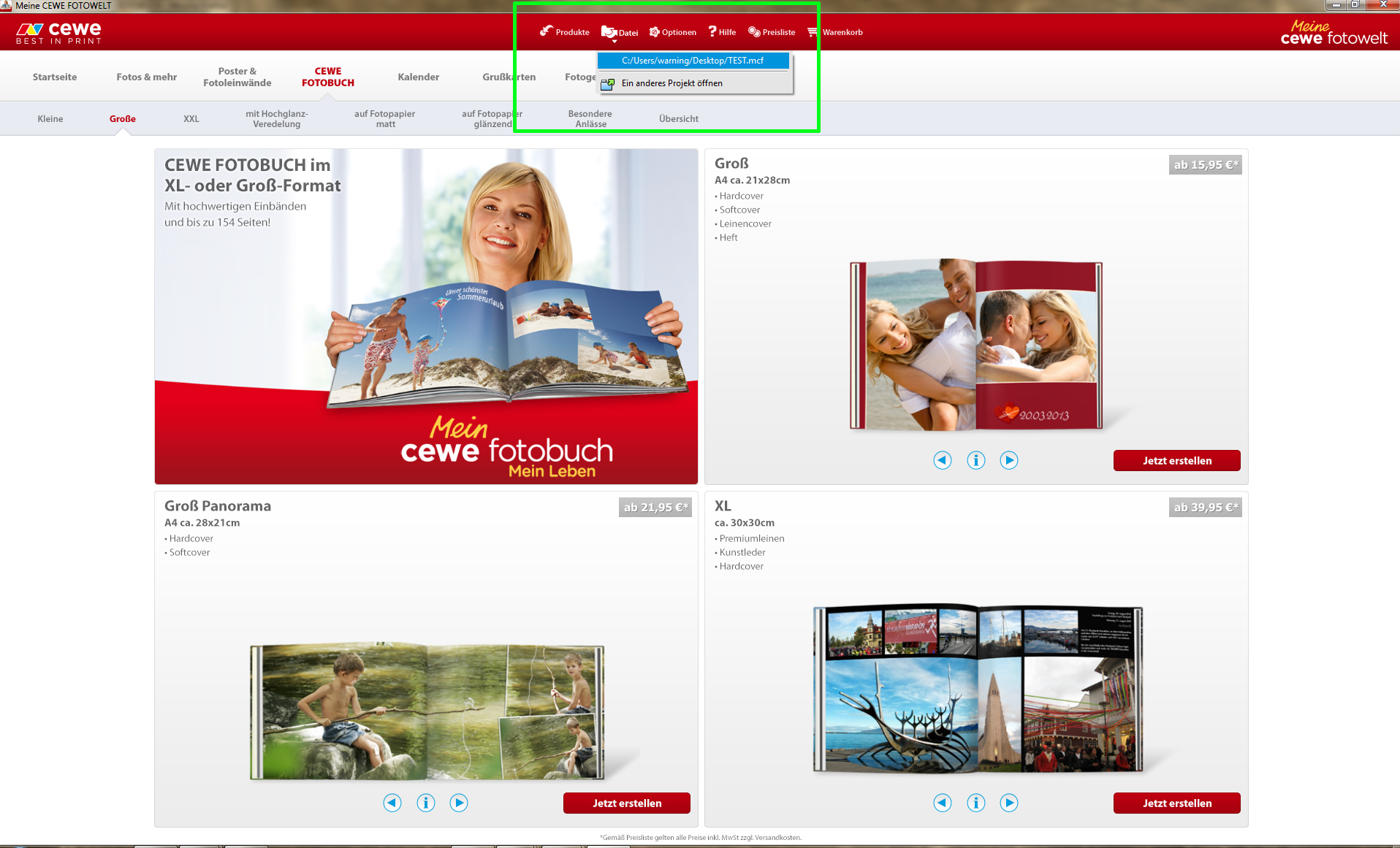Click 'Jetzt erstellen' for Groß Panorama

coord(627,803)
